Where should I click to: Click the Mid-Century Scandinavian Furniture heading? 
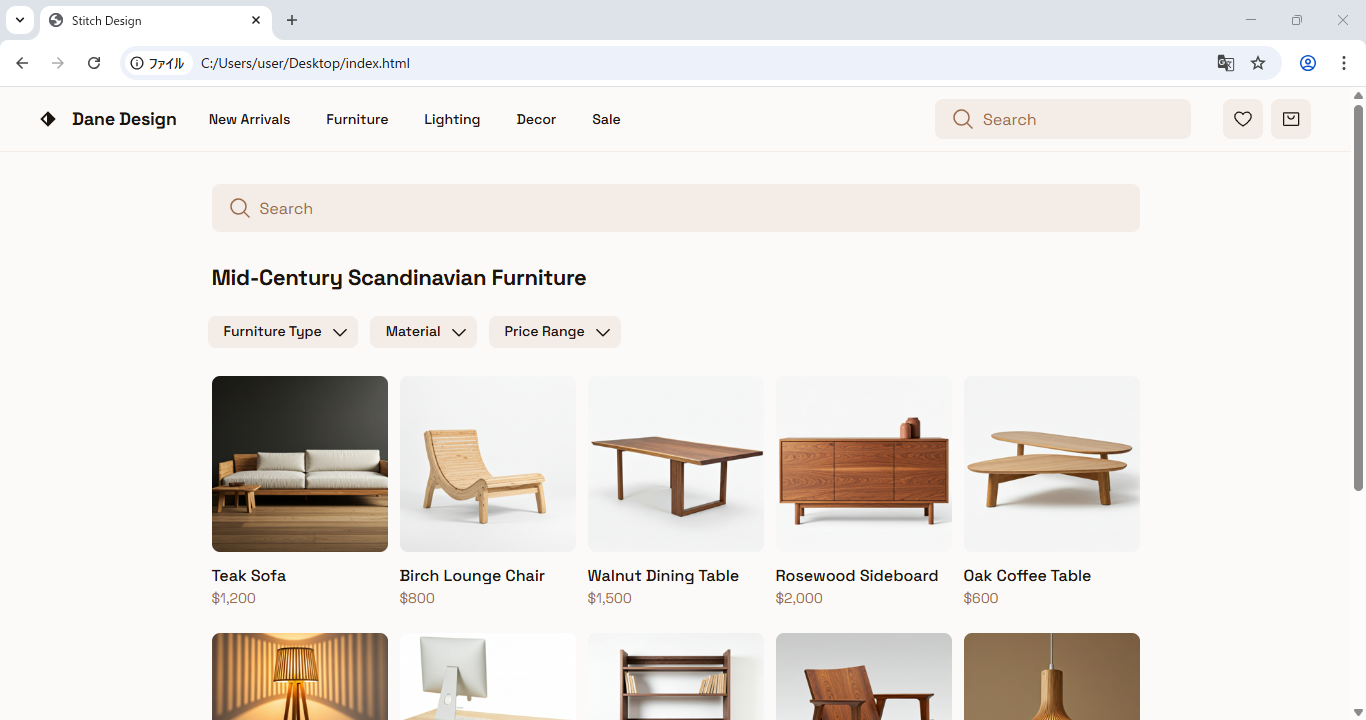(x=399, y=278)
